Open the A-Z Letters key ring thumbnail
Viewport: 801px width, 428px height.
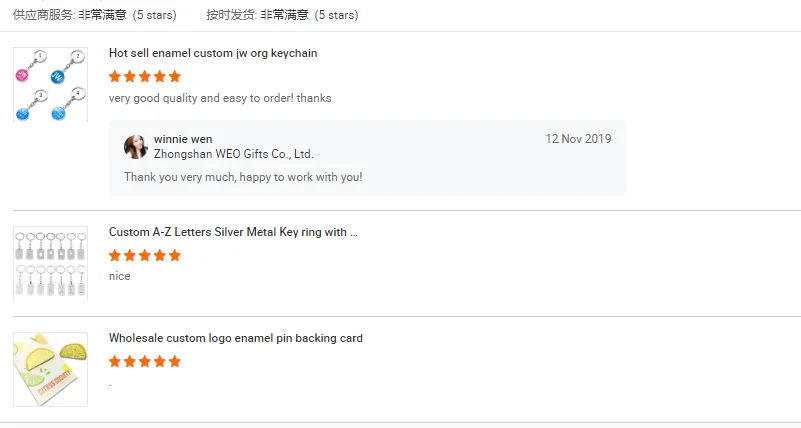50,263
